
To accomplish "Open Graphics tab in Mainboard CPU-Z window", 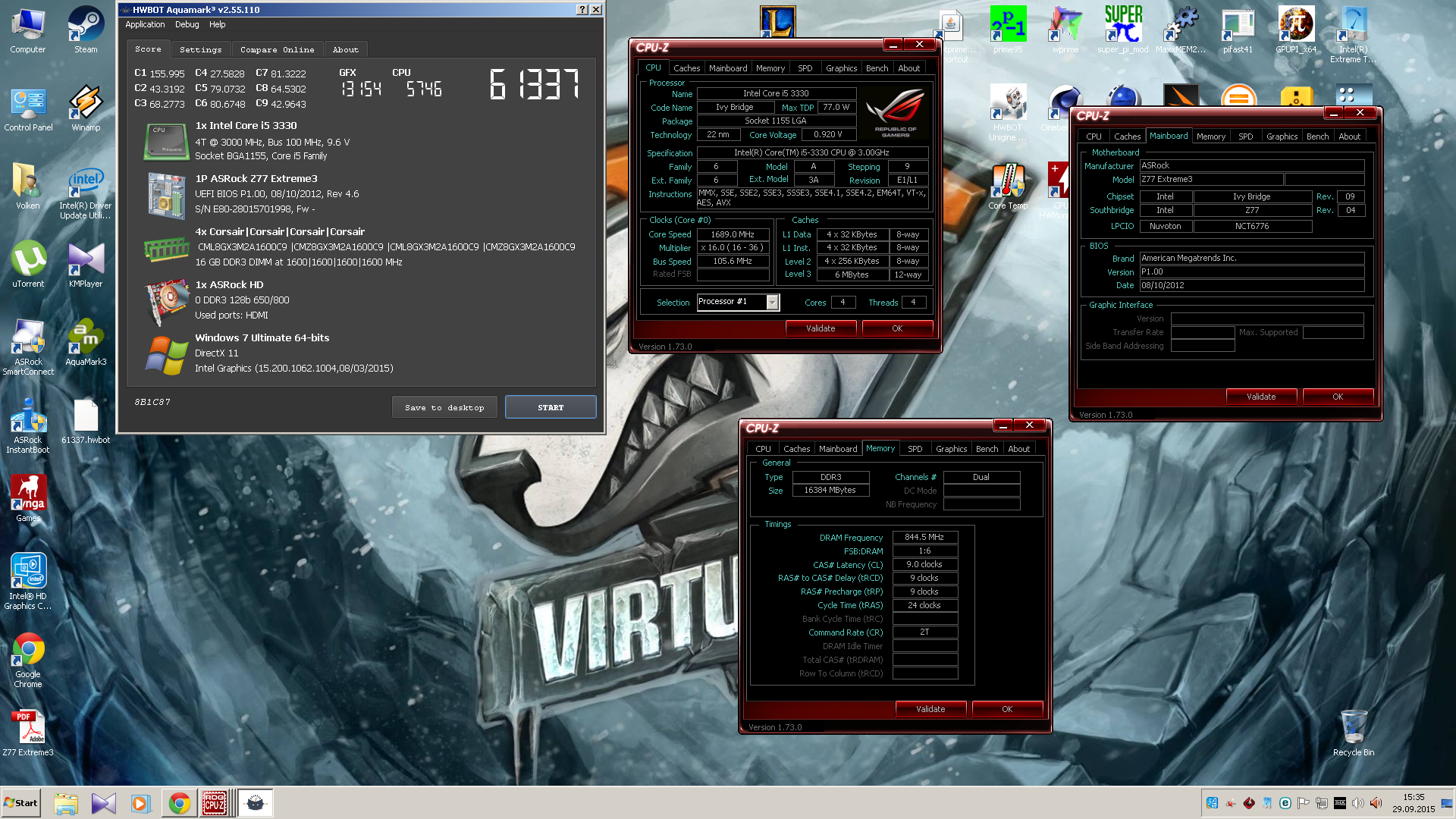I will point(1282,136).
